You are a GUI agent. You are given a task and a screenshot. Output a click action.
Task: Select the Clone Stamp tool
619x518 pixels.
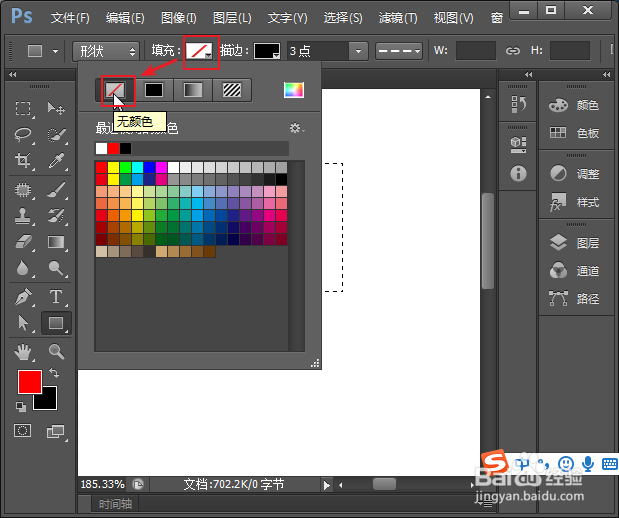pos(23,216)
